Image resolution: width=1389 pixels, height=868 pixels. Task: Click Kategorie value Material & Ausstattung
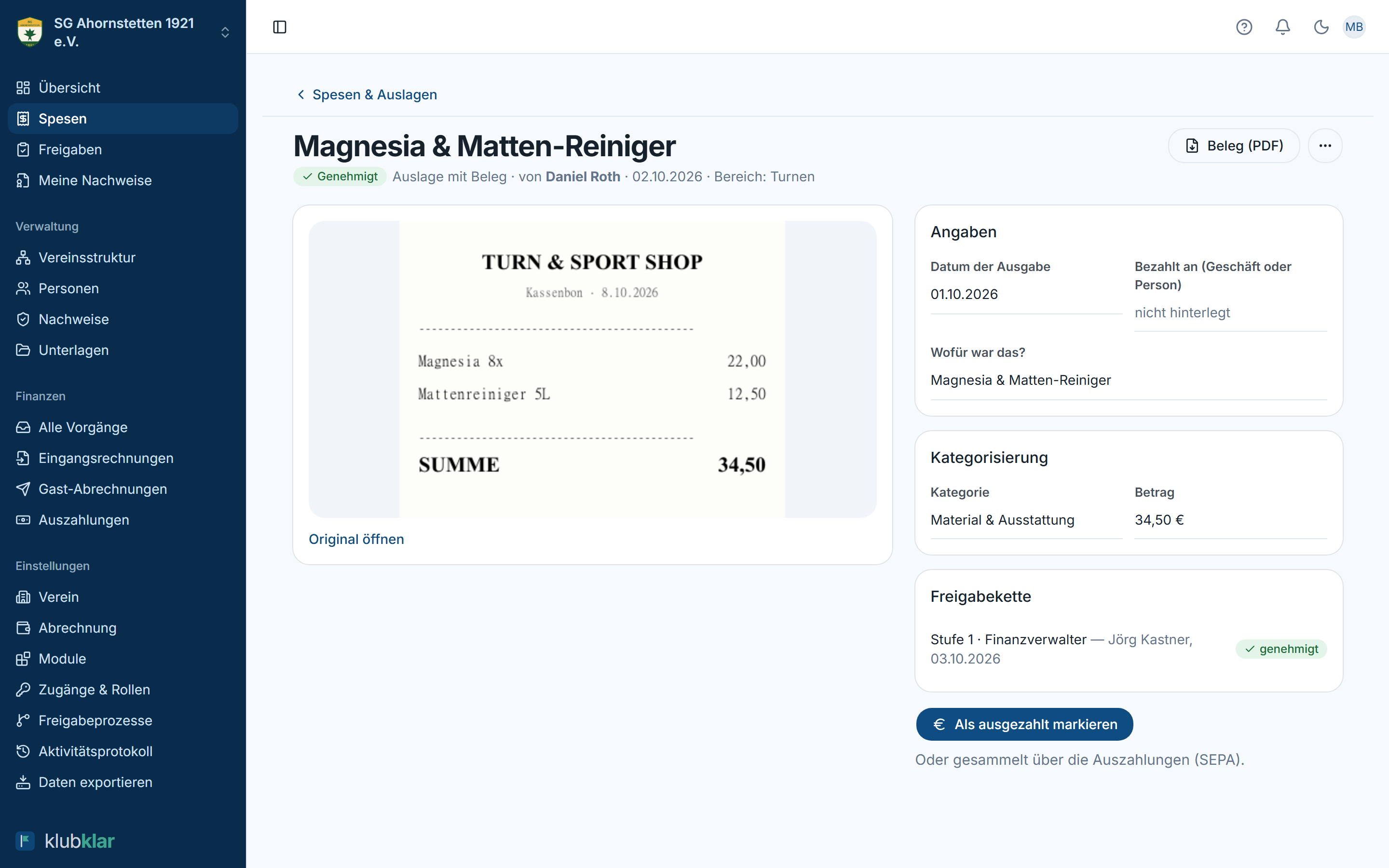click(1002, 520)
